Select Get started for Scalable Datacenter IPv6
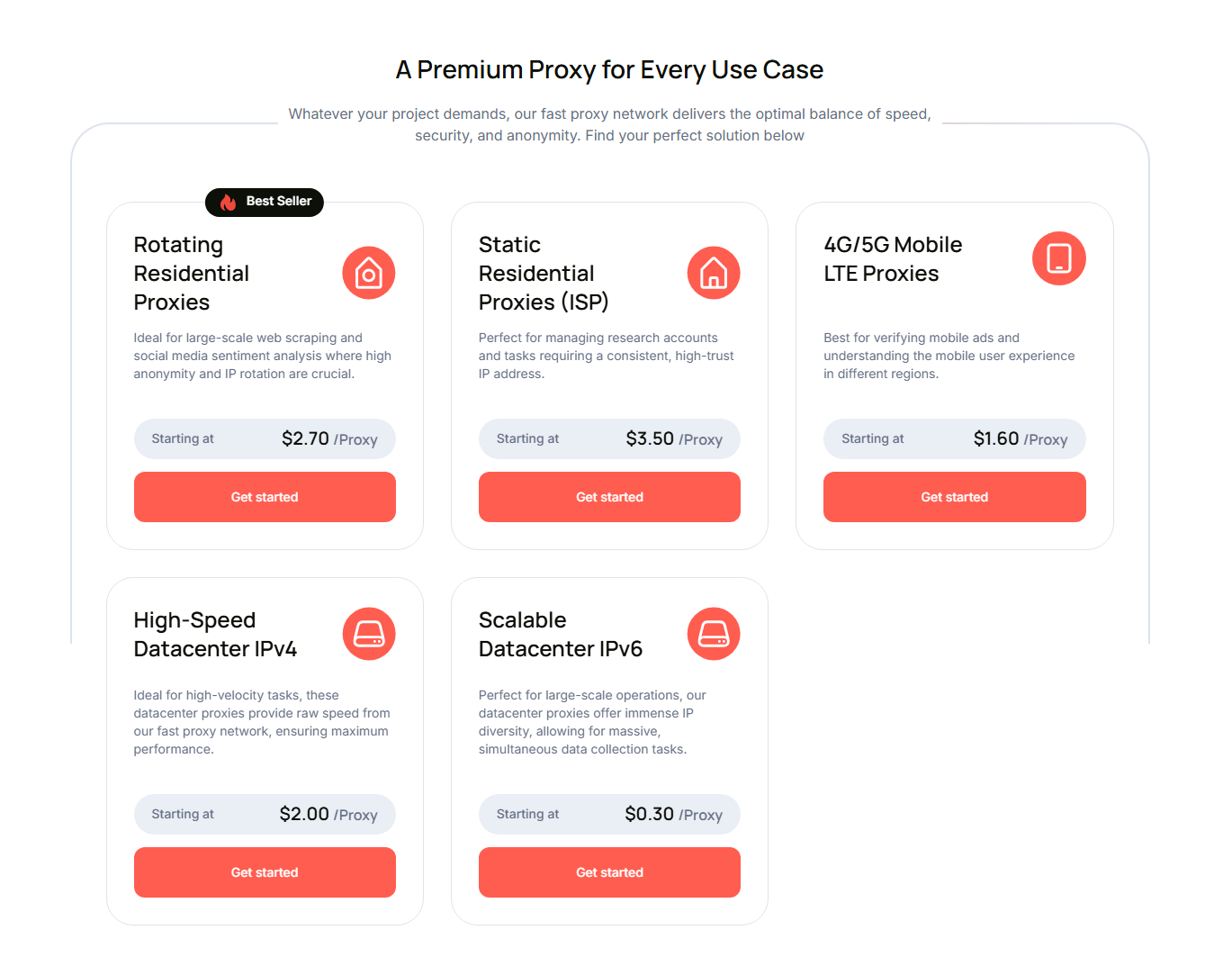 (609, 872)
